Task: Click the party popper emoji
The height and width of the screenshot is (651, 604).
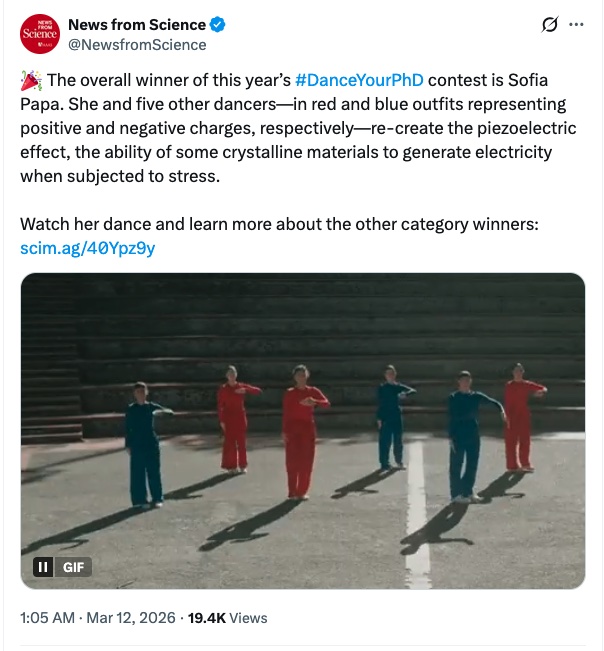Action: tap(30, 81)
